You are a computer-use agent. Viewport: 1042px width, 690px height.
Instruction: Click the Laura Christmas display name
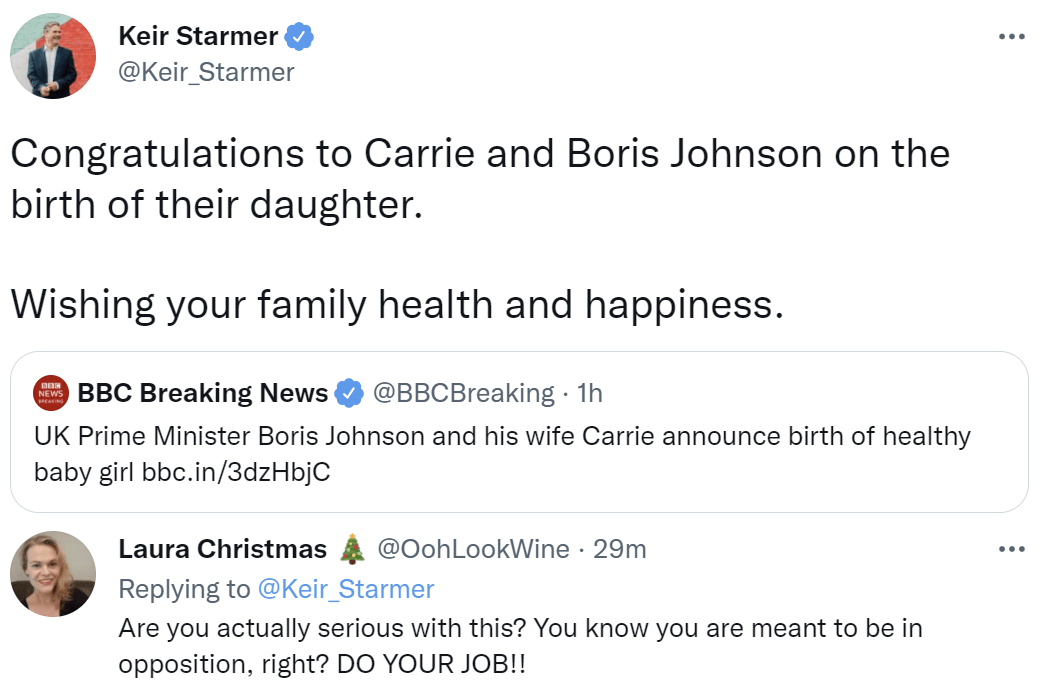[222, 549]
